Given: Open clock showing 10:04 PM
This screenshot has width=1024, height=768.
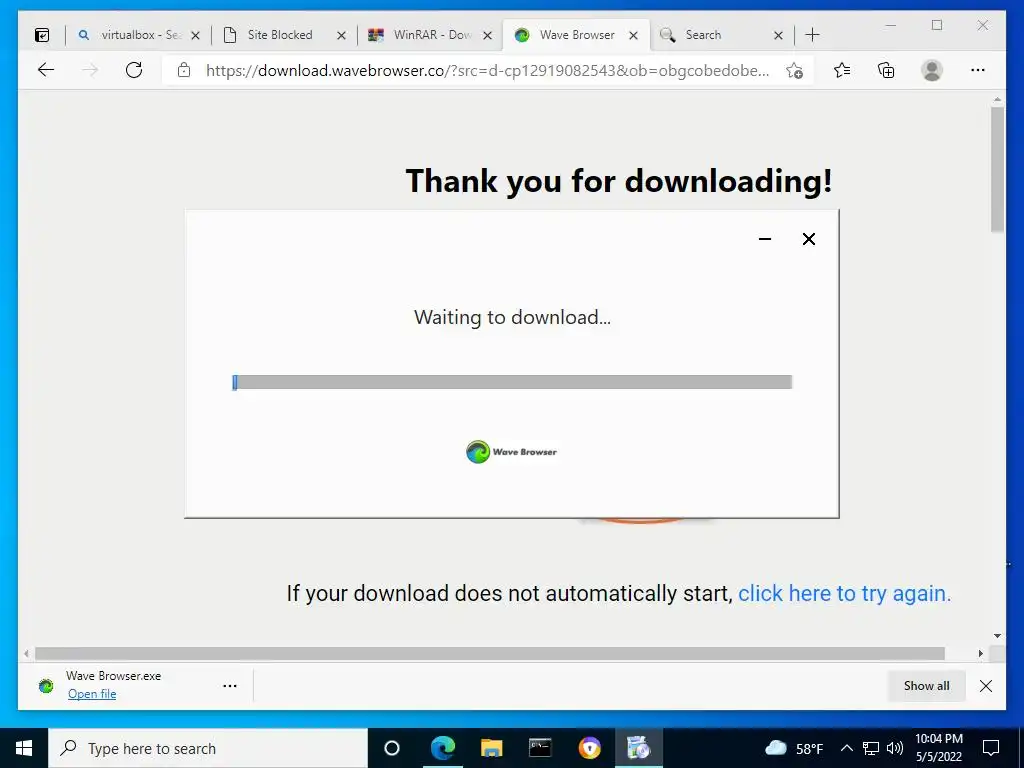Looking at the screenshot, I should click(x=938, y=748).
